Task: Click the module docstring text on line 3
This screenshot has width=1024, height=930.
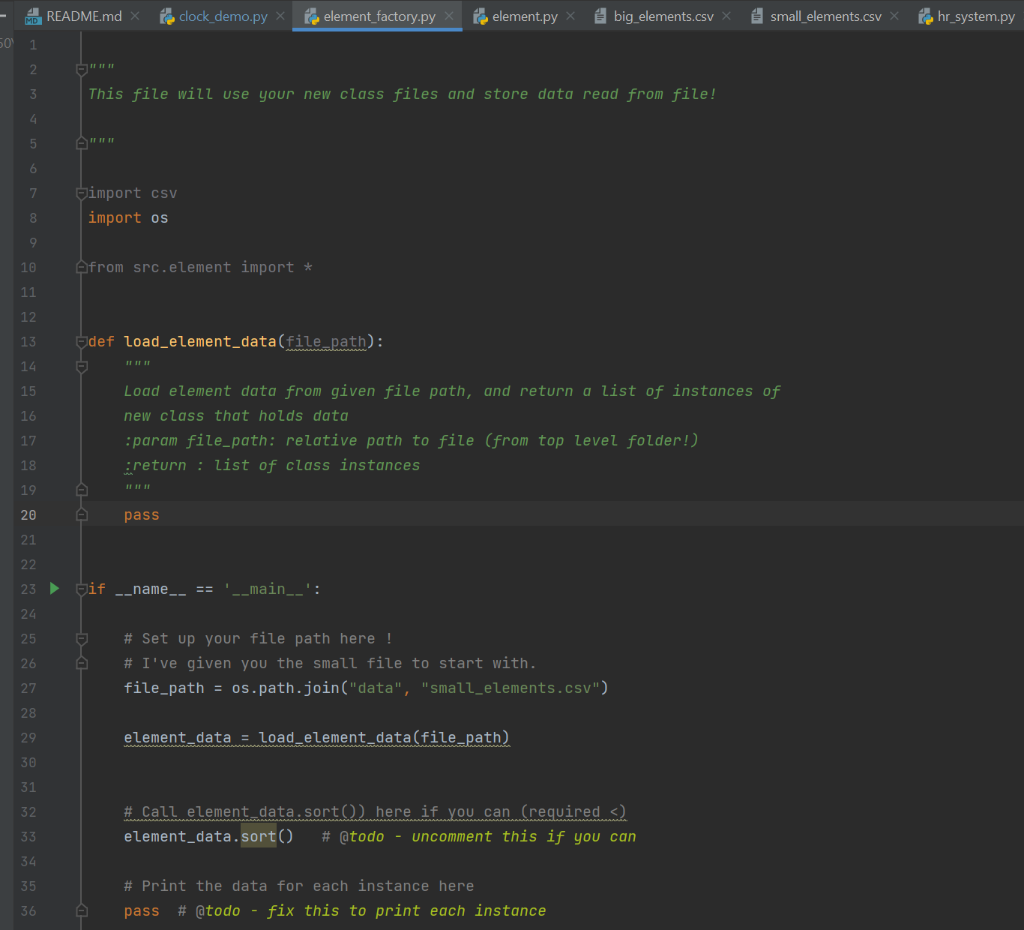Action: tap(402, 94)
